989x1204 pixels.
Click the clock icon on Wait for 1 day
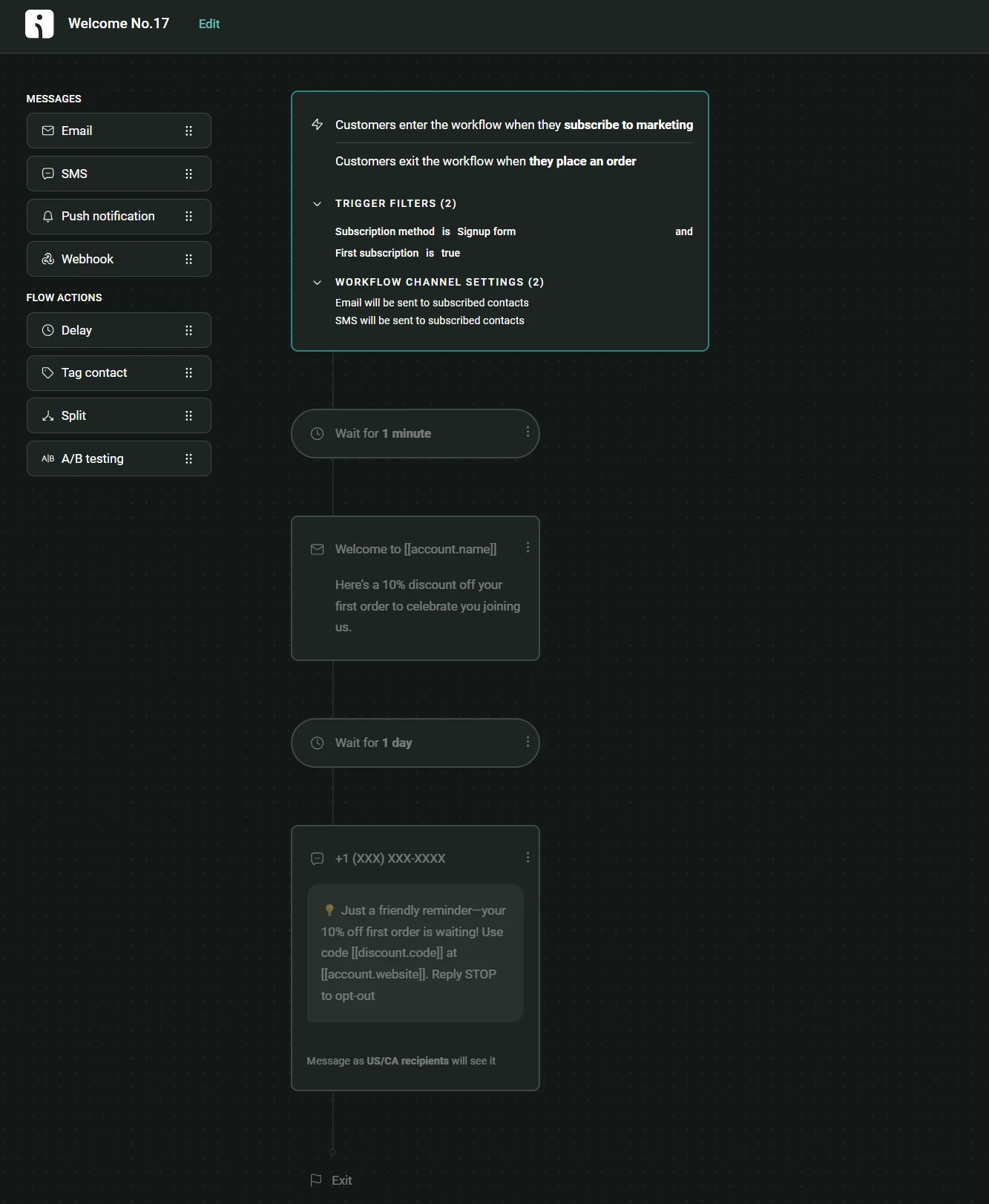coord(317,743)
